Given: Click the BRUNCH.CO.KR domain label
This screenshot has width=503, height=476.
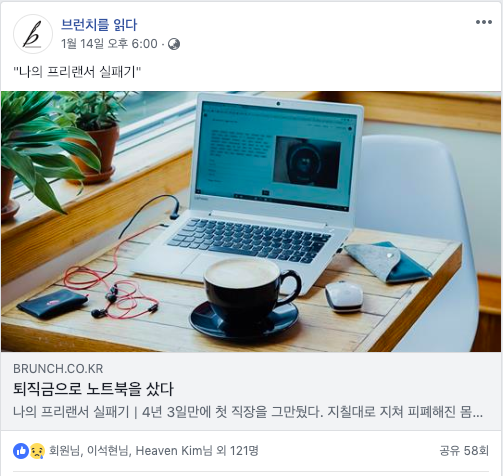Looking at the screenshot, I should coord(58,369).
